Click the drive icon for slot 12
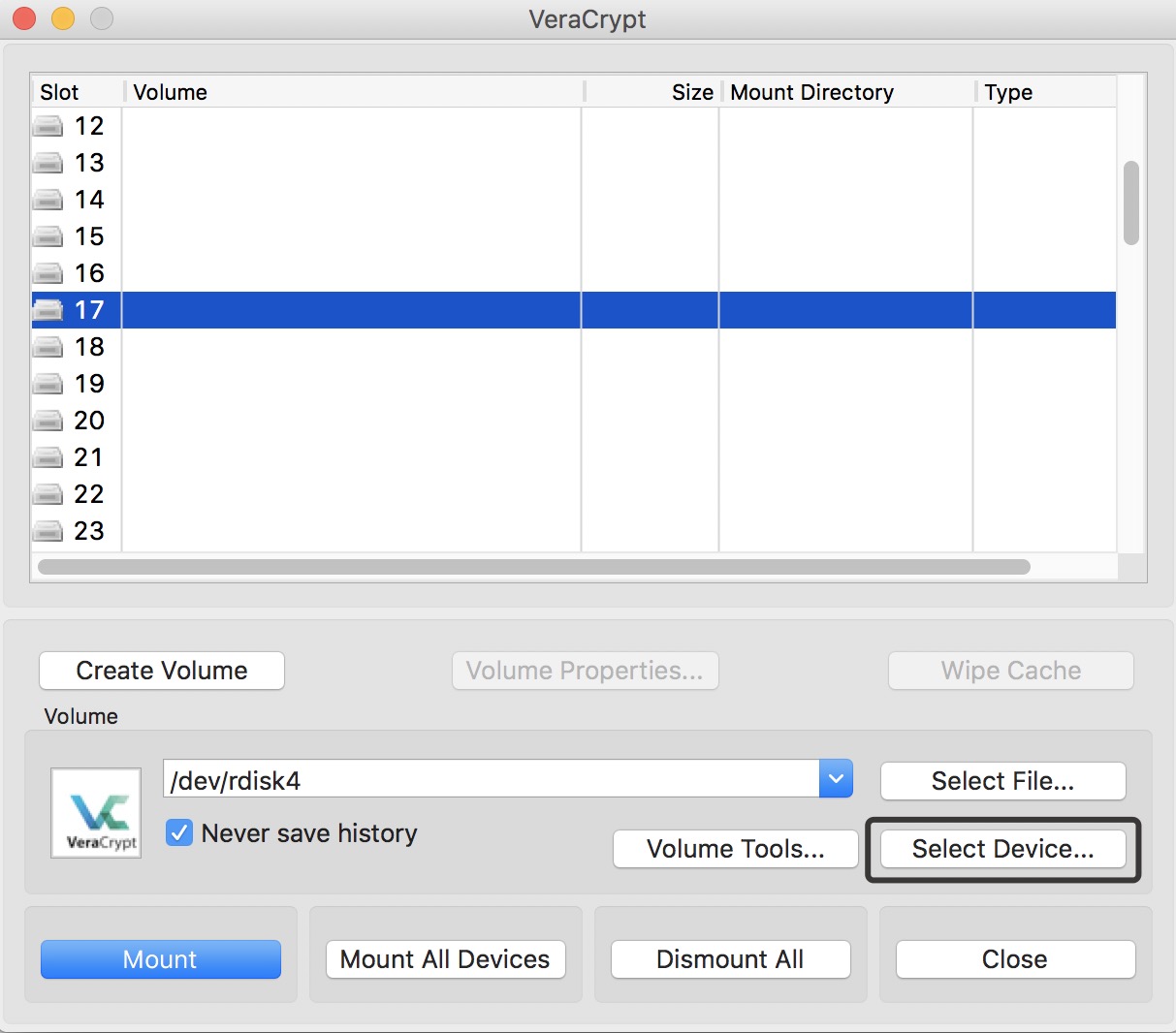1176x1033 pixels. 48,126
